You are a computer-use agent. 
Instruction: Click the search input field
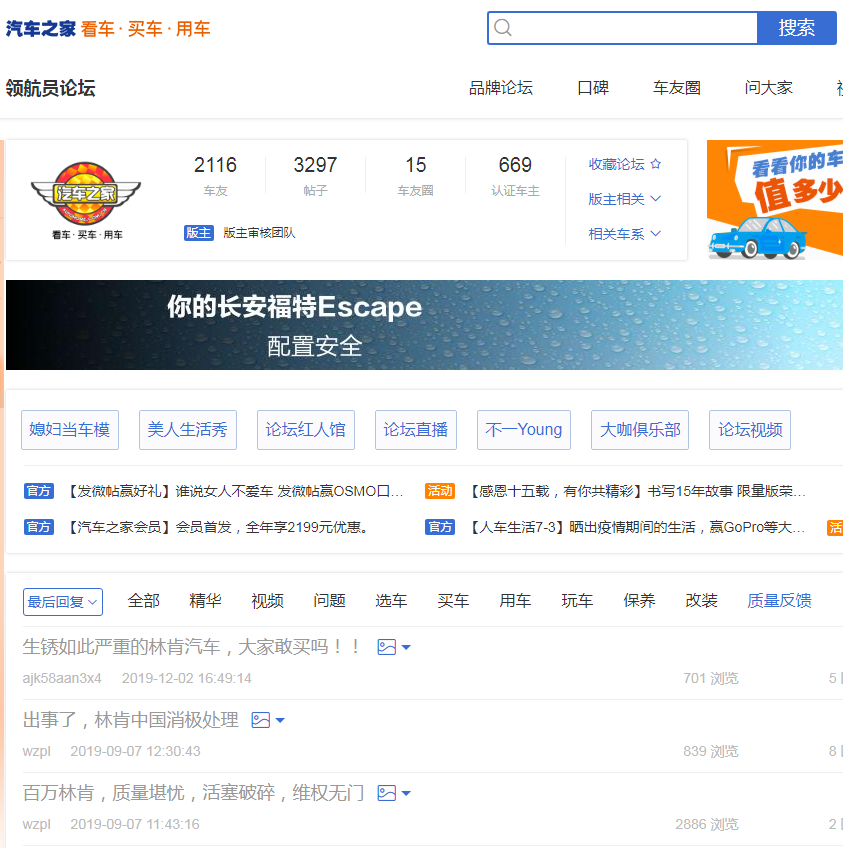coord(622,28)
